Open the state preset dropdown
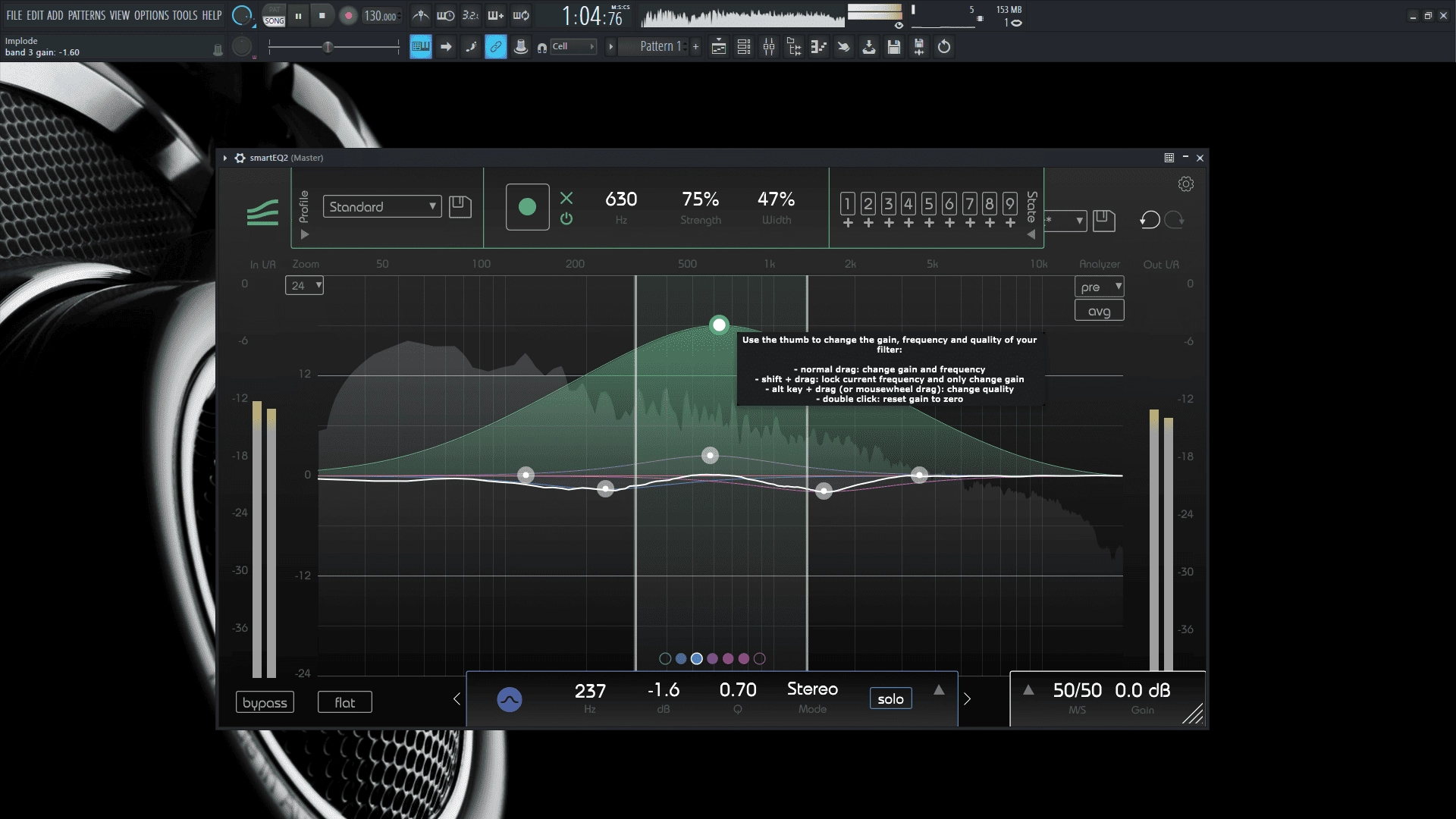 (x=1066, y=221)
